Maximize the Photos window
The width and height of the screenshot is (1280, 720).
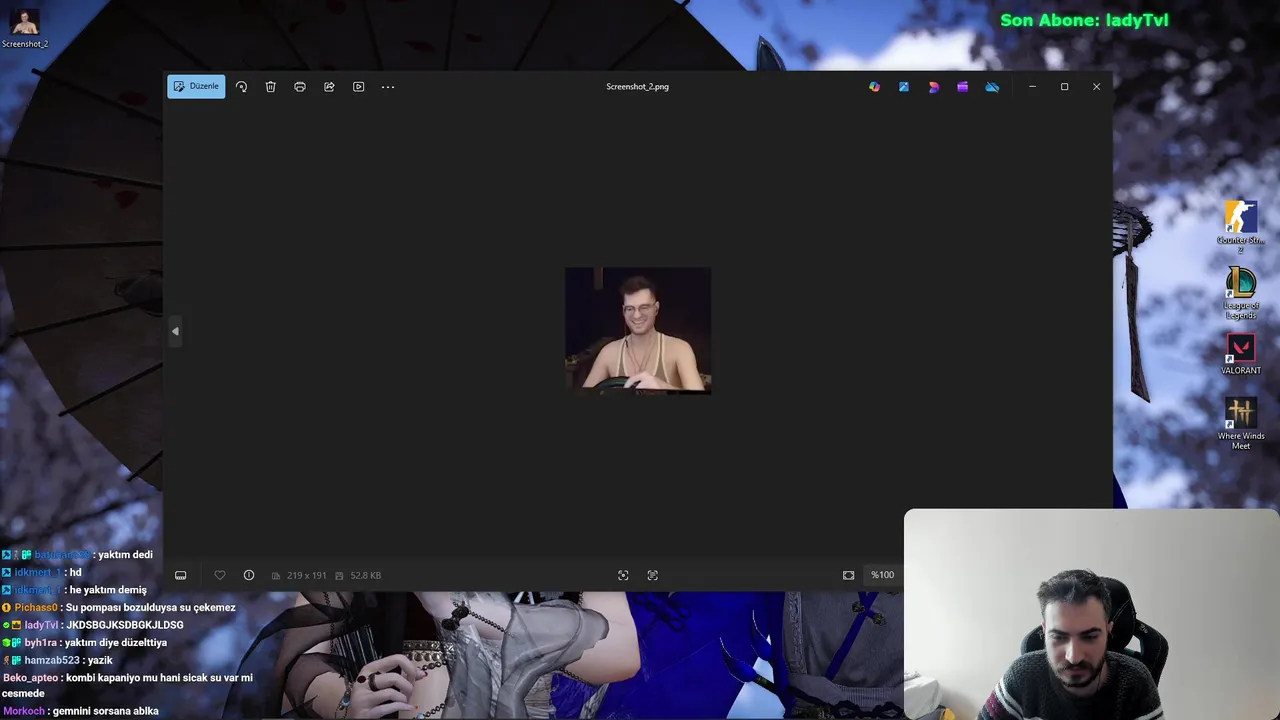point(1064,87)
